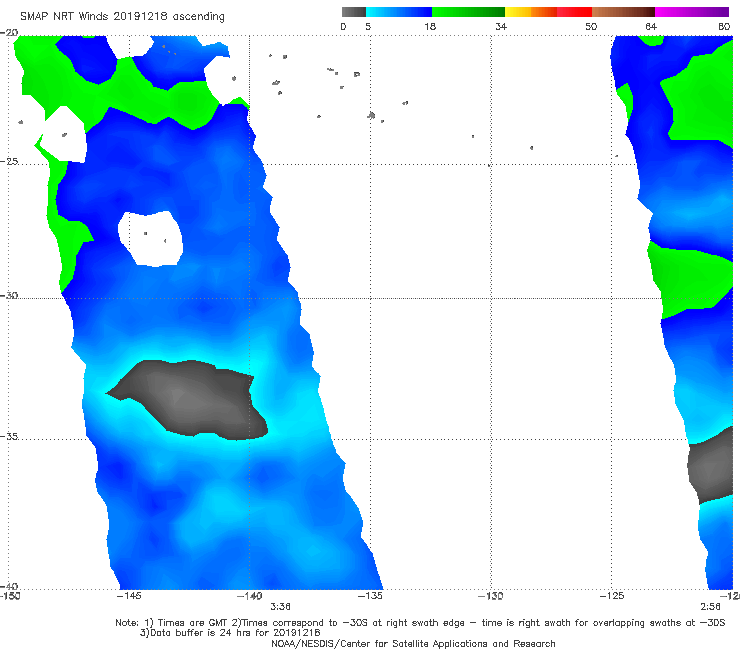740x650 pixels.
Task: Click the '-130' longitude axis label
Action: (x=491, y=596)
